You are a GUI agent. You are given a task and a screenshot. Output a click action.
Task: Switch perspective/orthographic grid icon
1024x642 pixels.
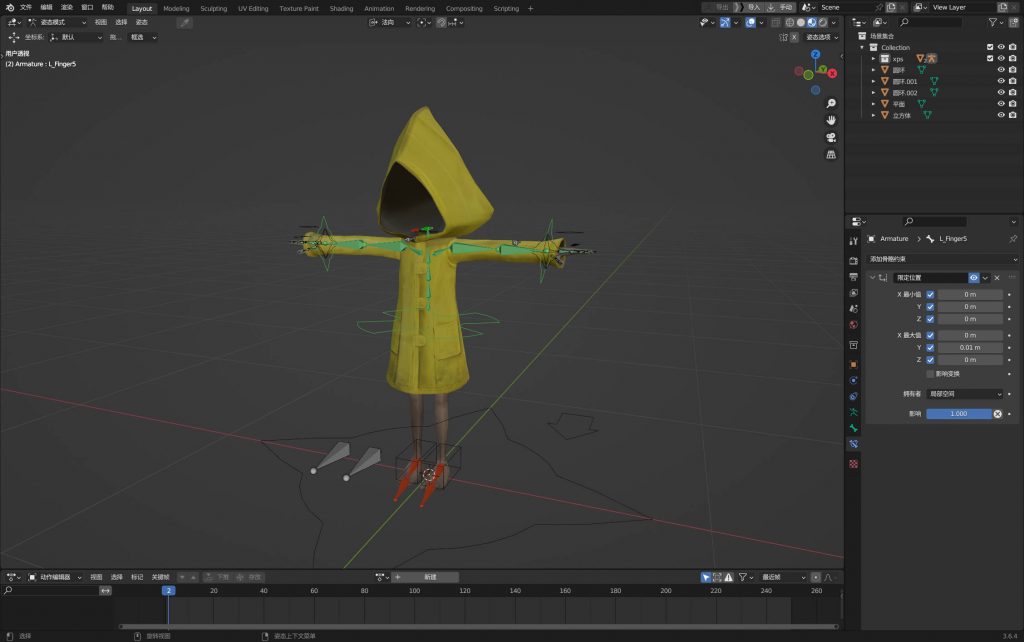point(831,155)
